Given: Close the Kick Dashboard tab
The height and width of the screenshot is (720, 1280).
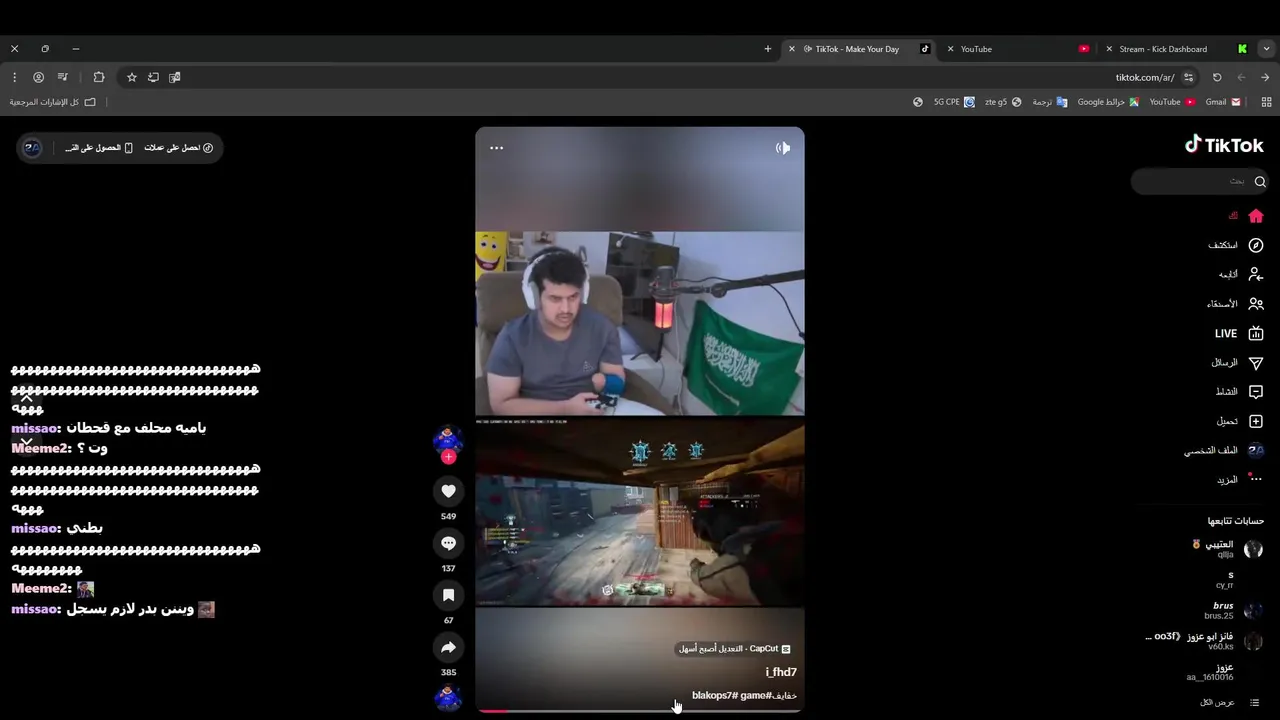Looking at the screenshot, I should coord(1108,49).
